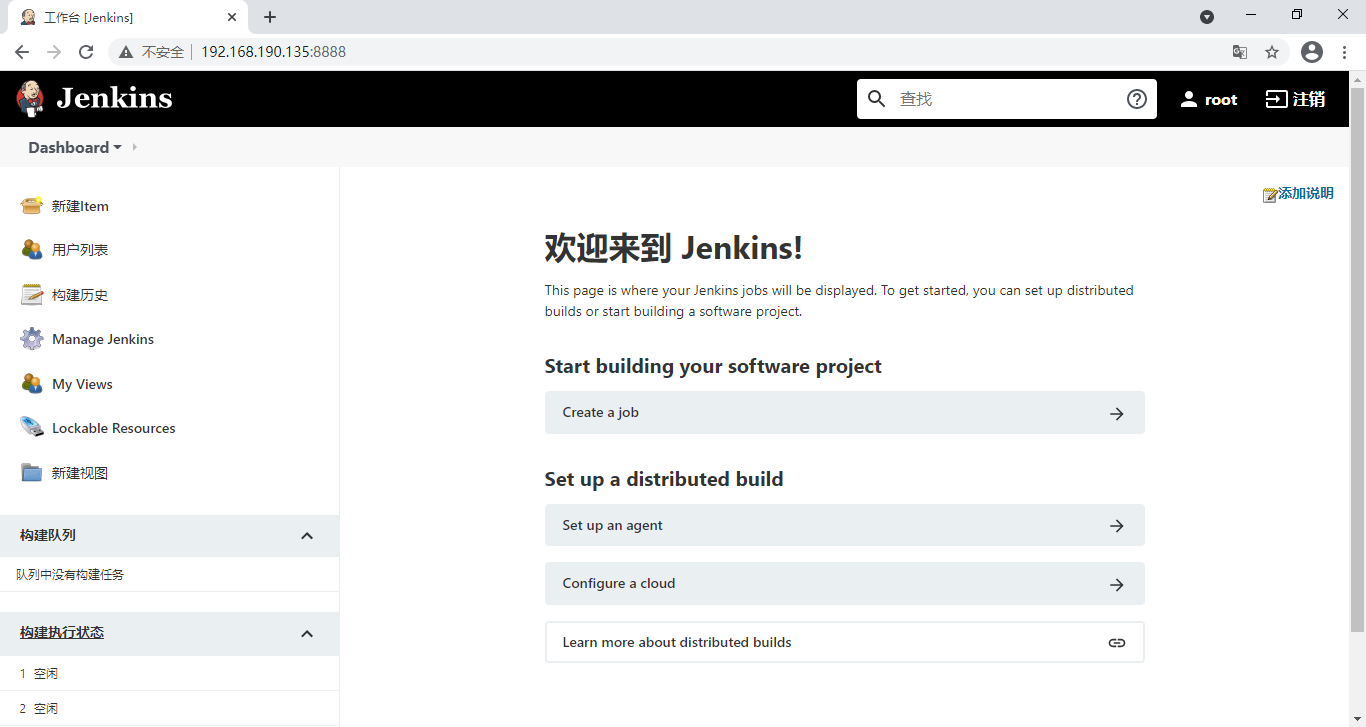Click the Create a job button

click(x=844, y=412)
